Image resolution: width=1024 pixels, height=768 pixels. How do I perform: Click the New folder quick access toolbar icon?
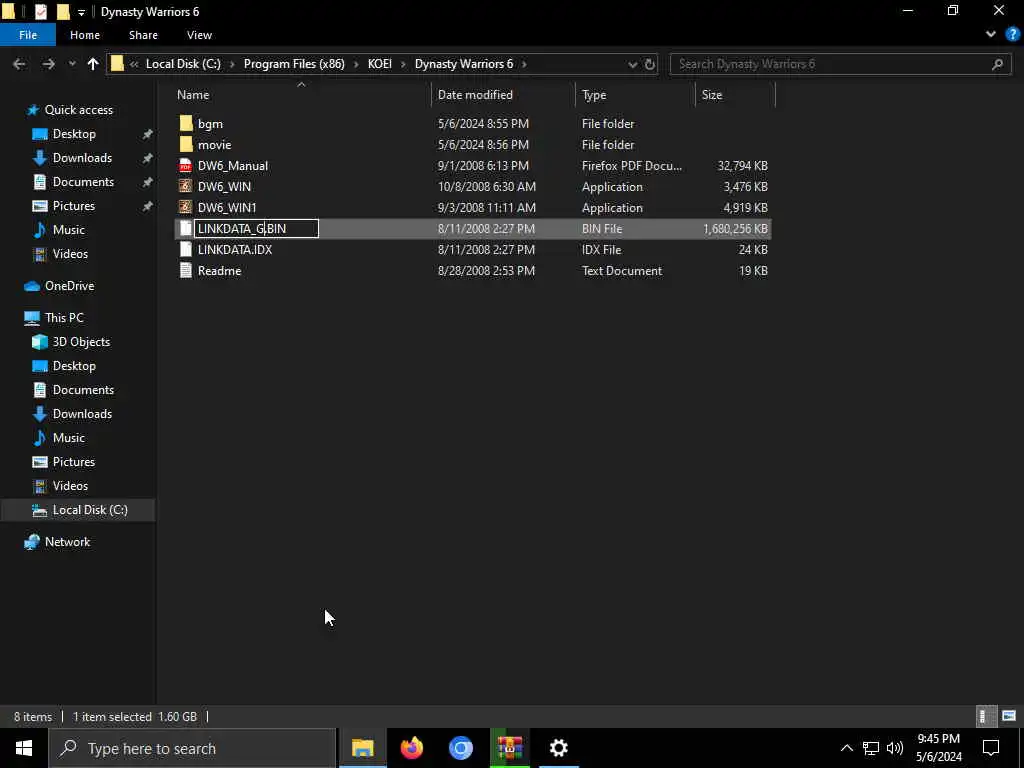click(x=63, y=12)
